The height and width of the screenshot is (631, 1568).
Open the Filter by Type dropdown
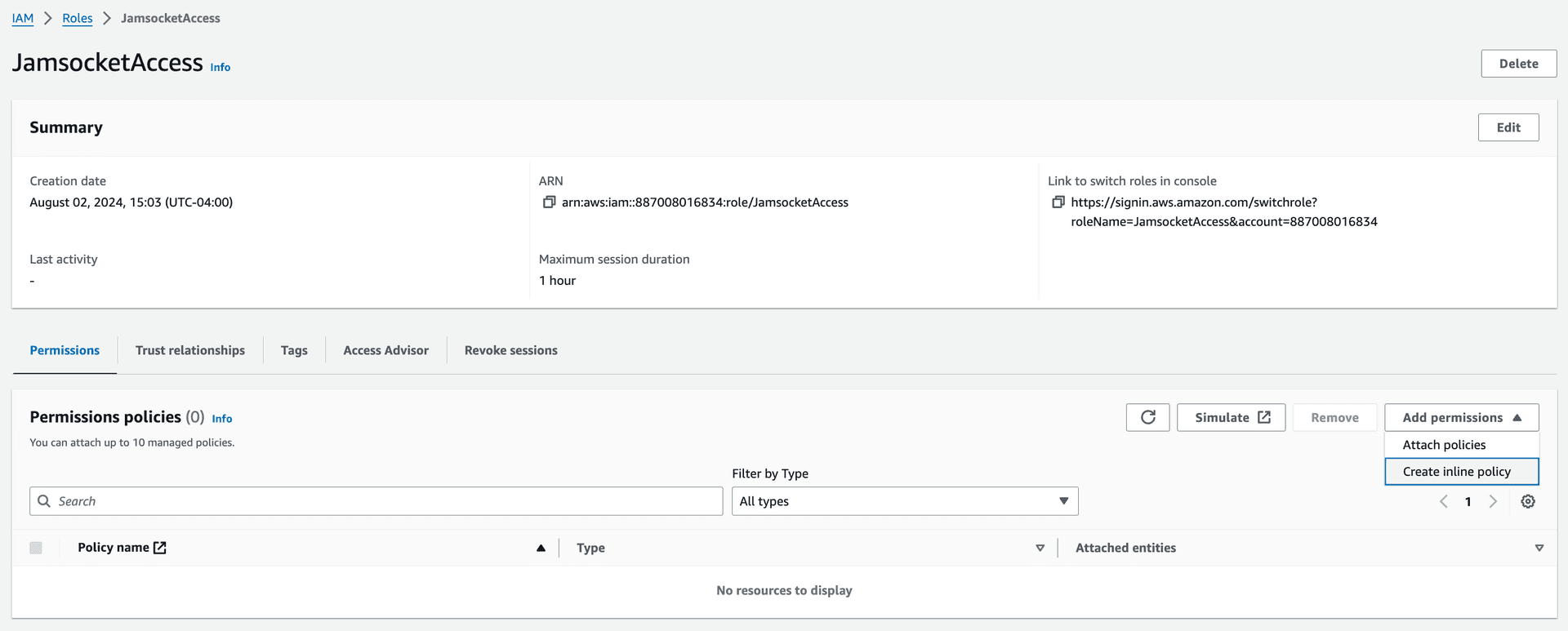[905, 501]
